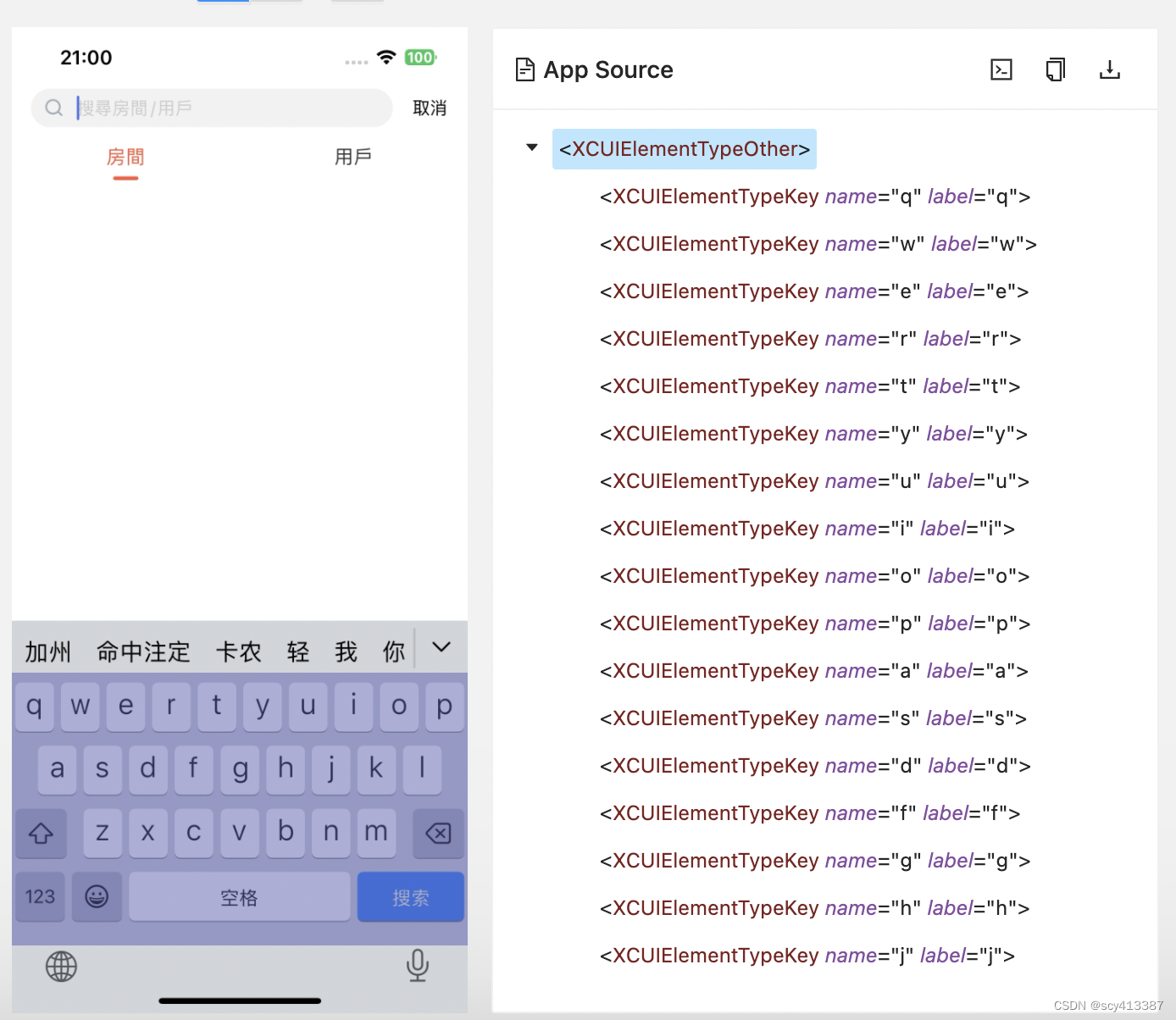1176x1020 pixels.
Task: Select the XCUIElementTypeKey name="j" row
Action: coord(807,956)
